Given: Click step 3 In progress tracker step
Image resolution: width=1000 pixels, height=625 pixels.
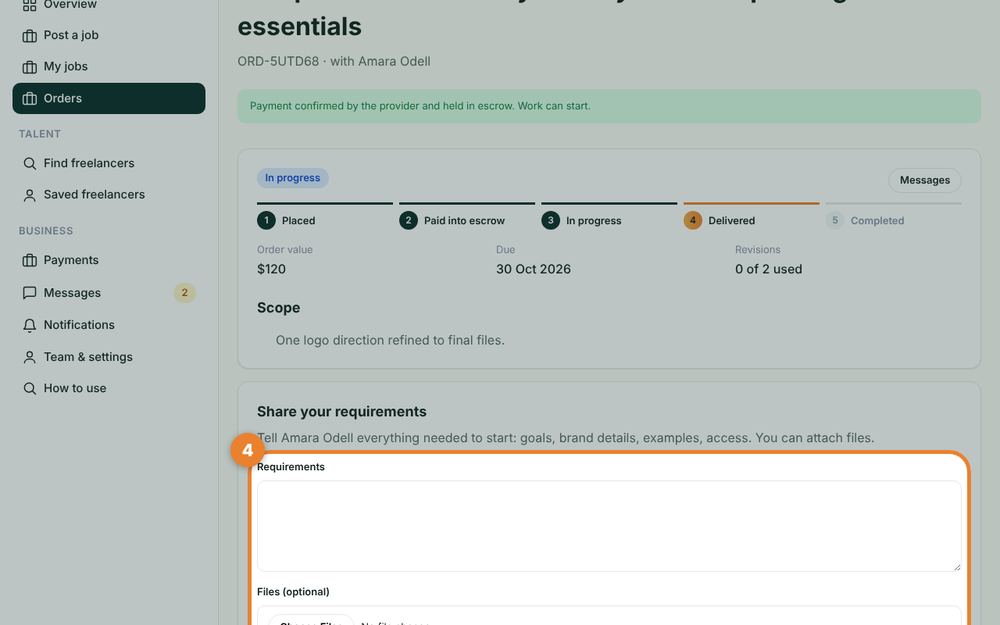Looking at the screenshot, I should tap(609, 217).
